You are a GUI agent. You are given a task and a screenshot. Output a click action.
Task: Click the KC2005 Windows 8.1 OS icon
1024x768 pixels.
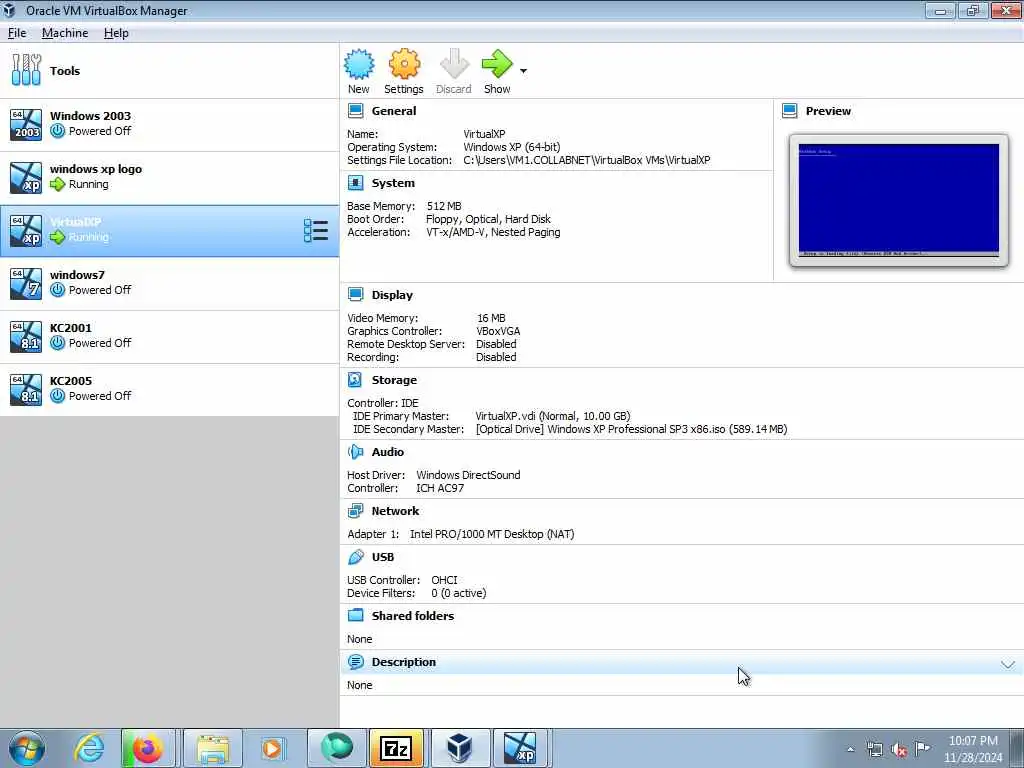click(26, 389)
